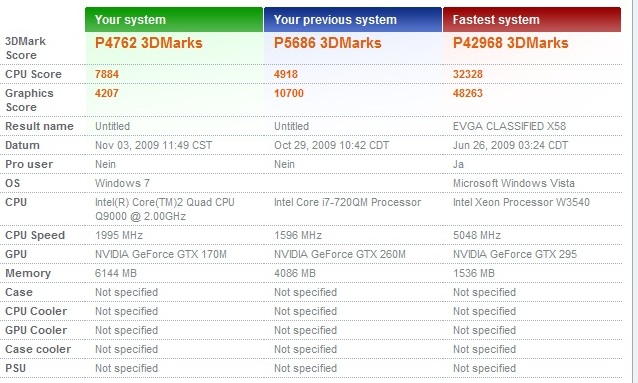Click the Windows 7 OS value

click(x=122, y=183)
